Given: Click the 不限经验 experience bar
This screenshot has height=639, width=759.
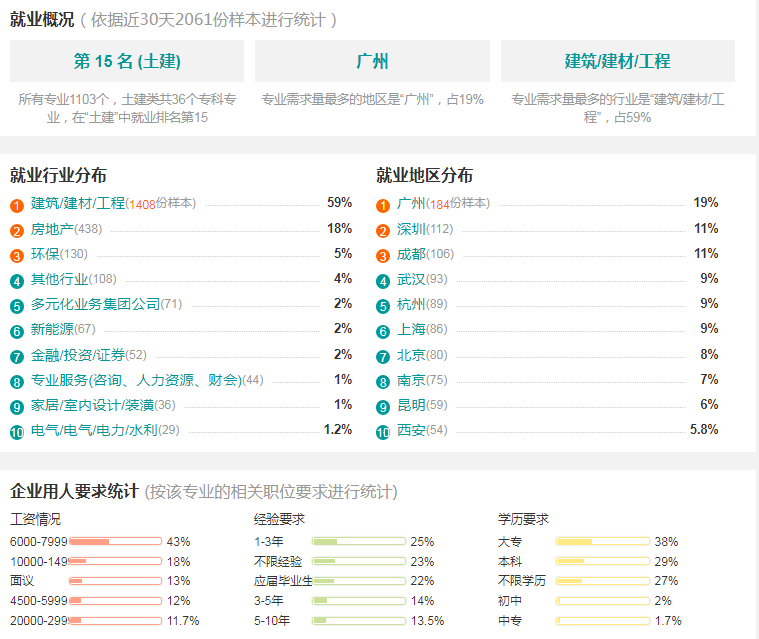Looking at the screenshot, I should coord(359,562).
